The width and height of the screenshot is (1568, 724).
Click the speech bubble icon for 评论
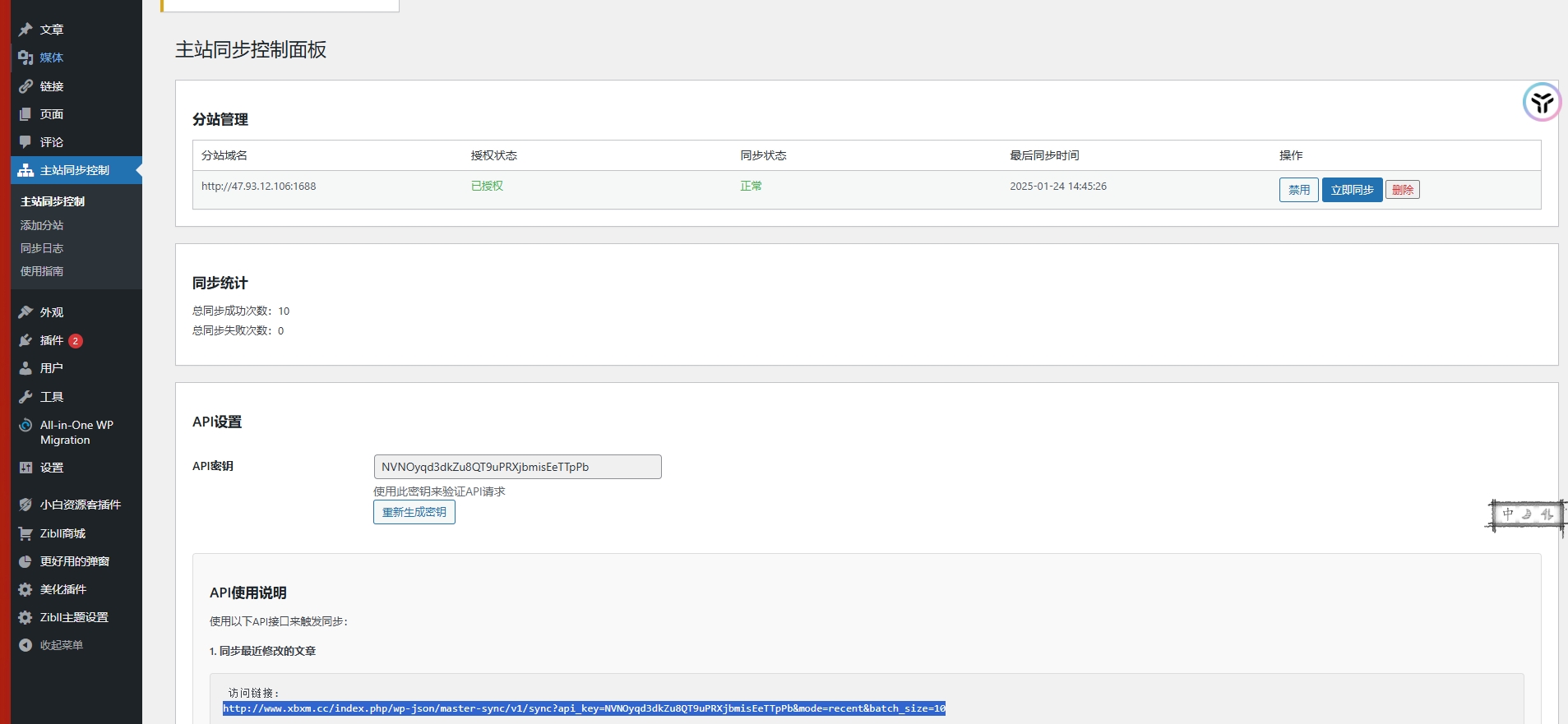pos(25,142)
